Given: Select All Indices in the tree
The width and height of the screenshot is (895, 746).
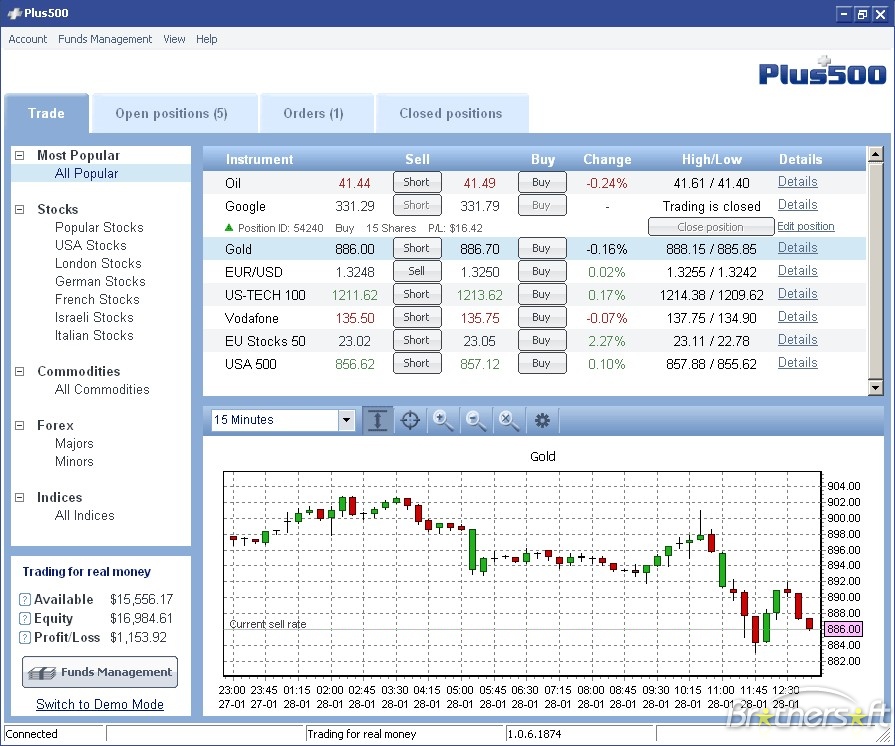Looking at the screenshot, I should [x=84, y=515].
